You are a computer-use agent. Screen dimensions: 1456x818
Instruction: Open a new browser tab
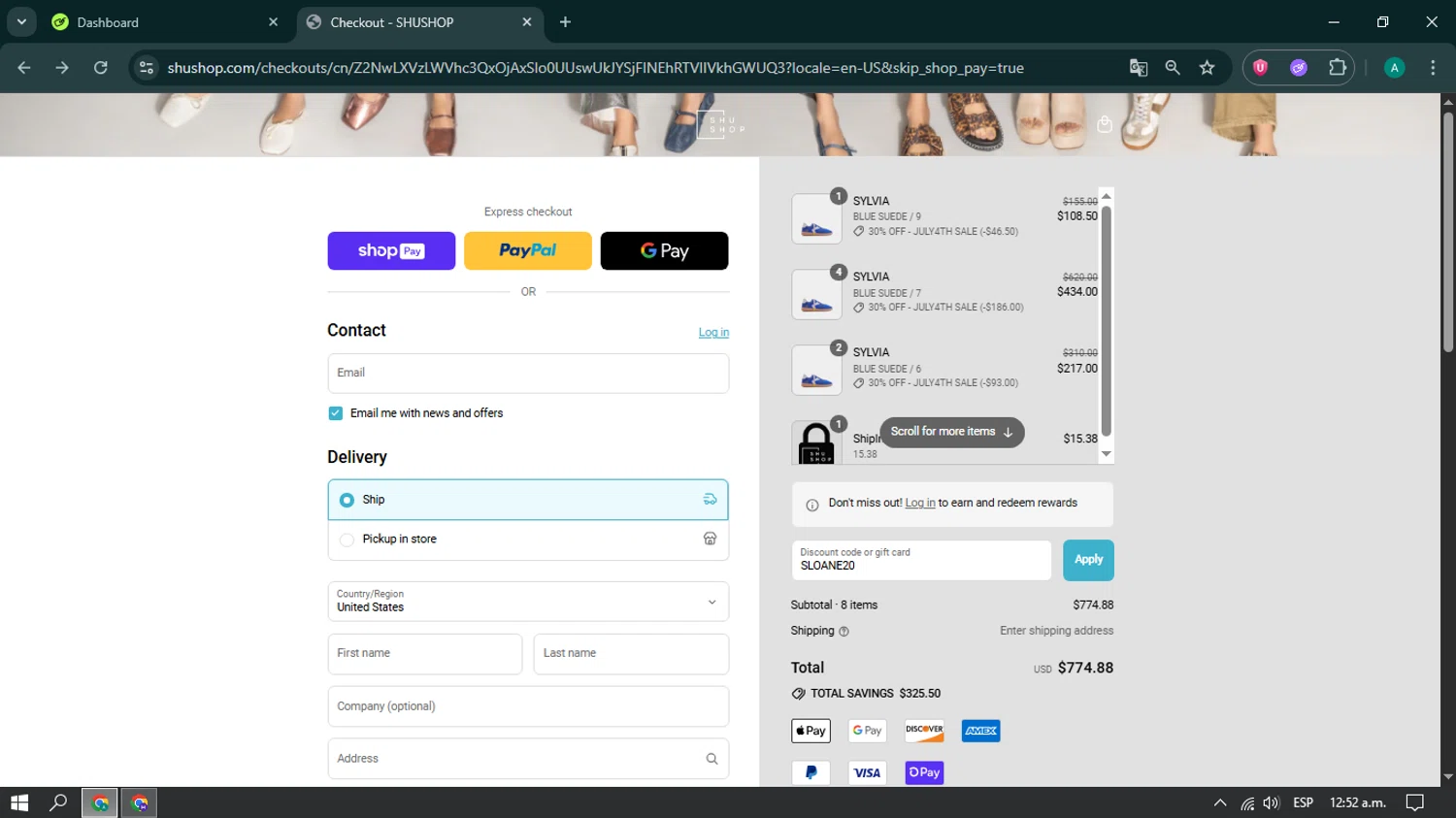coord(566,22)
